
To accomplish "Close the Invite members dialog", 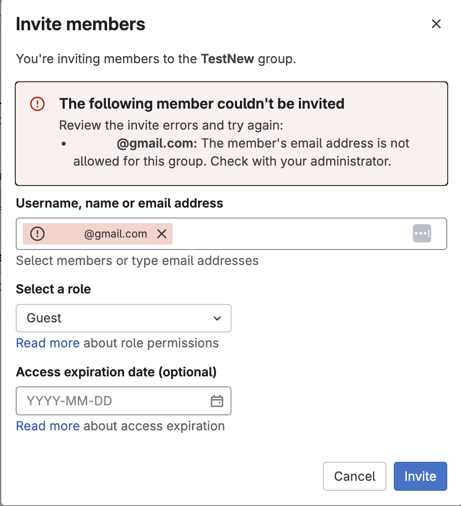I will [x=436, y=24].
